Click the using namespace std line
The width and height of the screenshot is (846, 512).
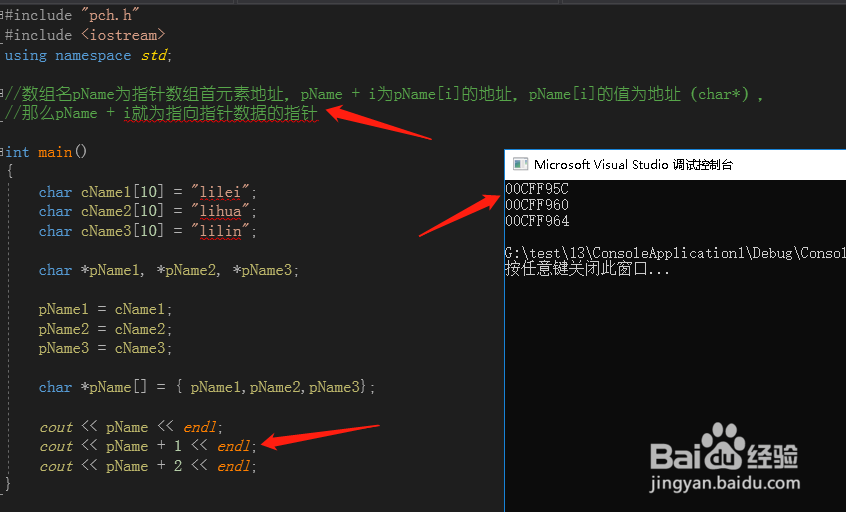pos(88,55)
